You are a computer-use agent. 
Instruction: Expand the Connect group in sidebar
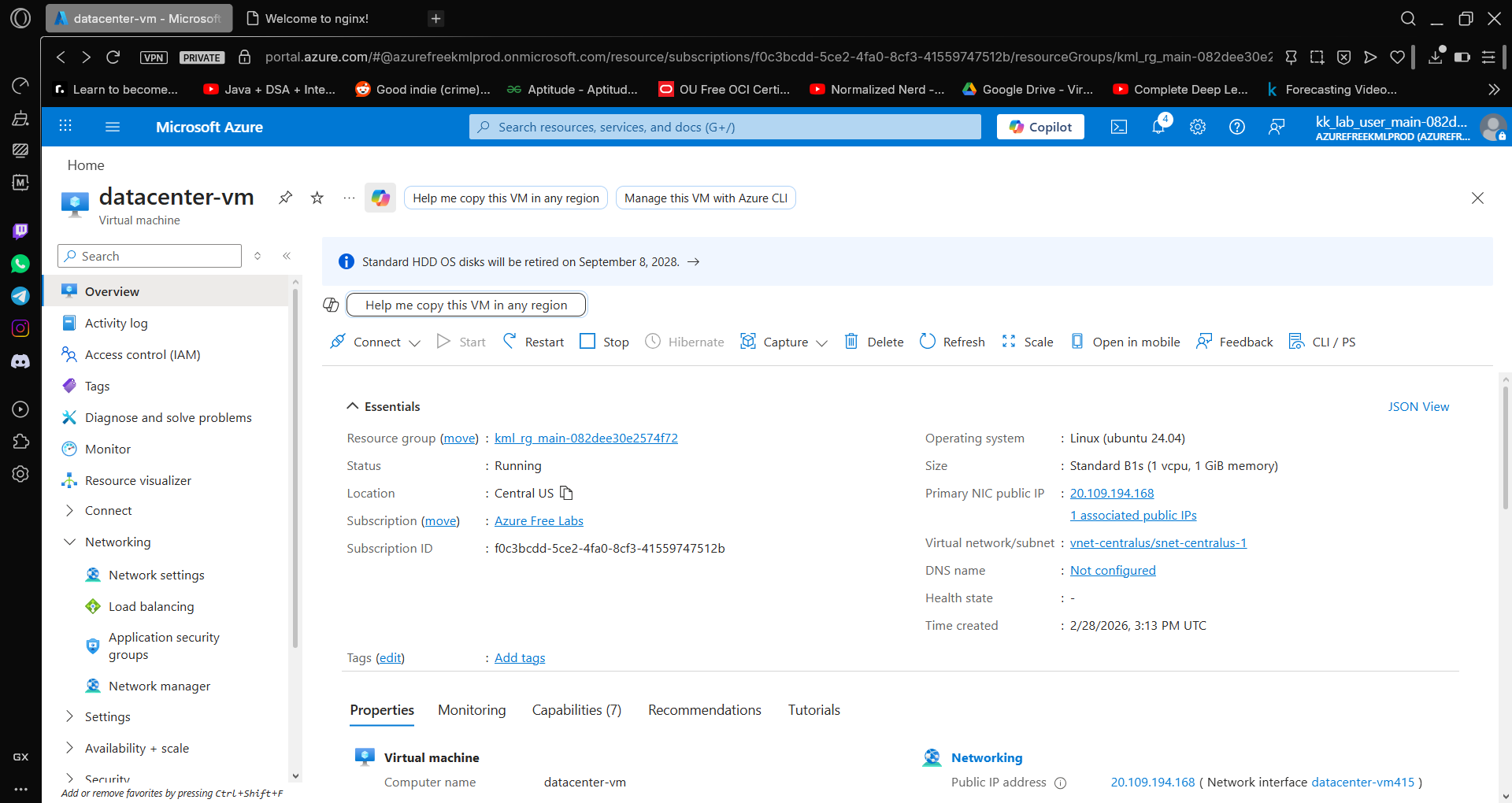coord(69,510)
